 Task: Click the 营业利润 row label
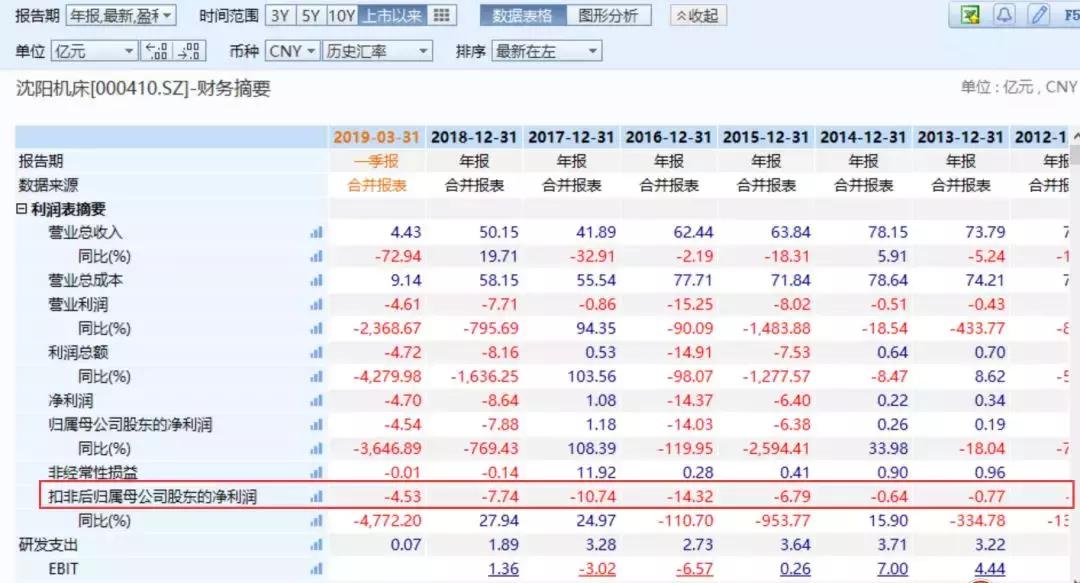click(78, 305)
